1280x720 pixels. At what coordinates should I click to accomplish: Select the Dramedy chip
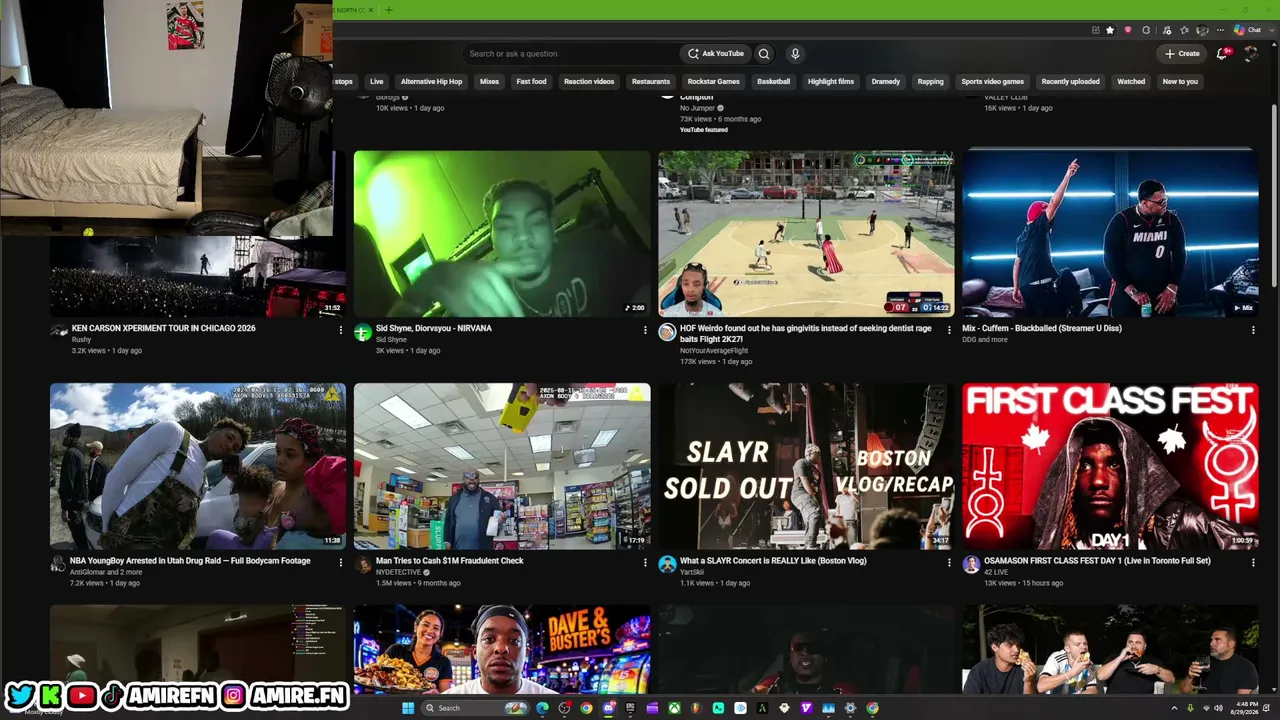tap(886, 82)
